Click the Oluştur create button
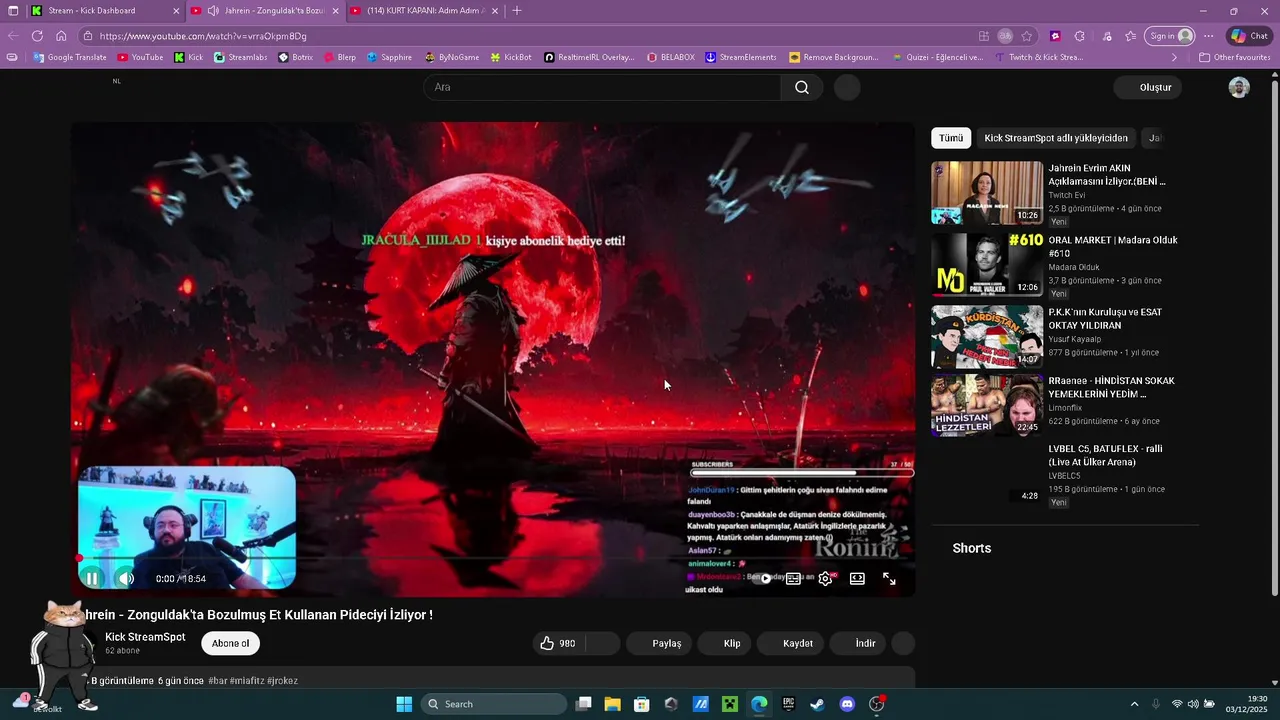 click(x=1148, y=87)
